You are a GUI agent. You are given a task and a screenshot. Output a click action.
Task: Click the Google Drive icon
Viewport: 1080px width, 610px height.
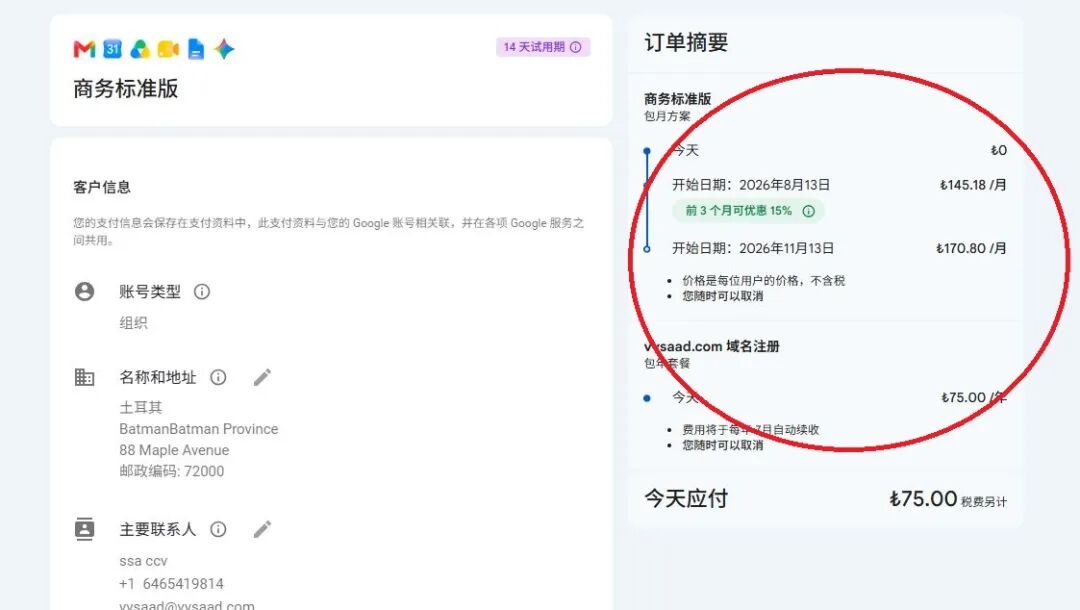[x=140, y=49]
